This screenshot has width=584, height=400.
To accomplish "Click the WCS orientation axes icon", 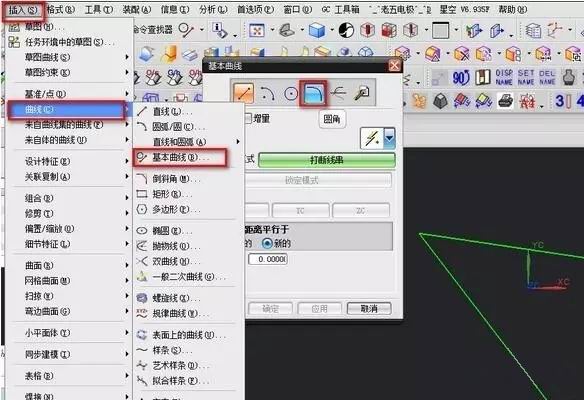I will click(x=555, y=30).
